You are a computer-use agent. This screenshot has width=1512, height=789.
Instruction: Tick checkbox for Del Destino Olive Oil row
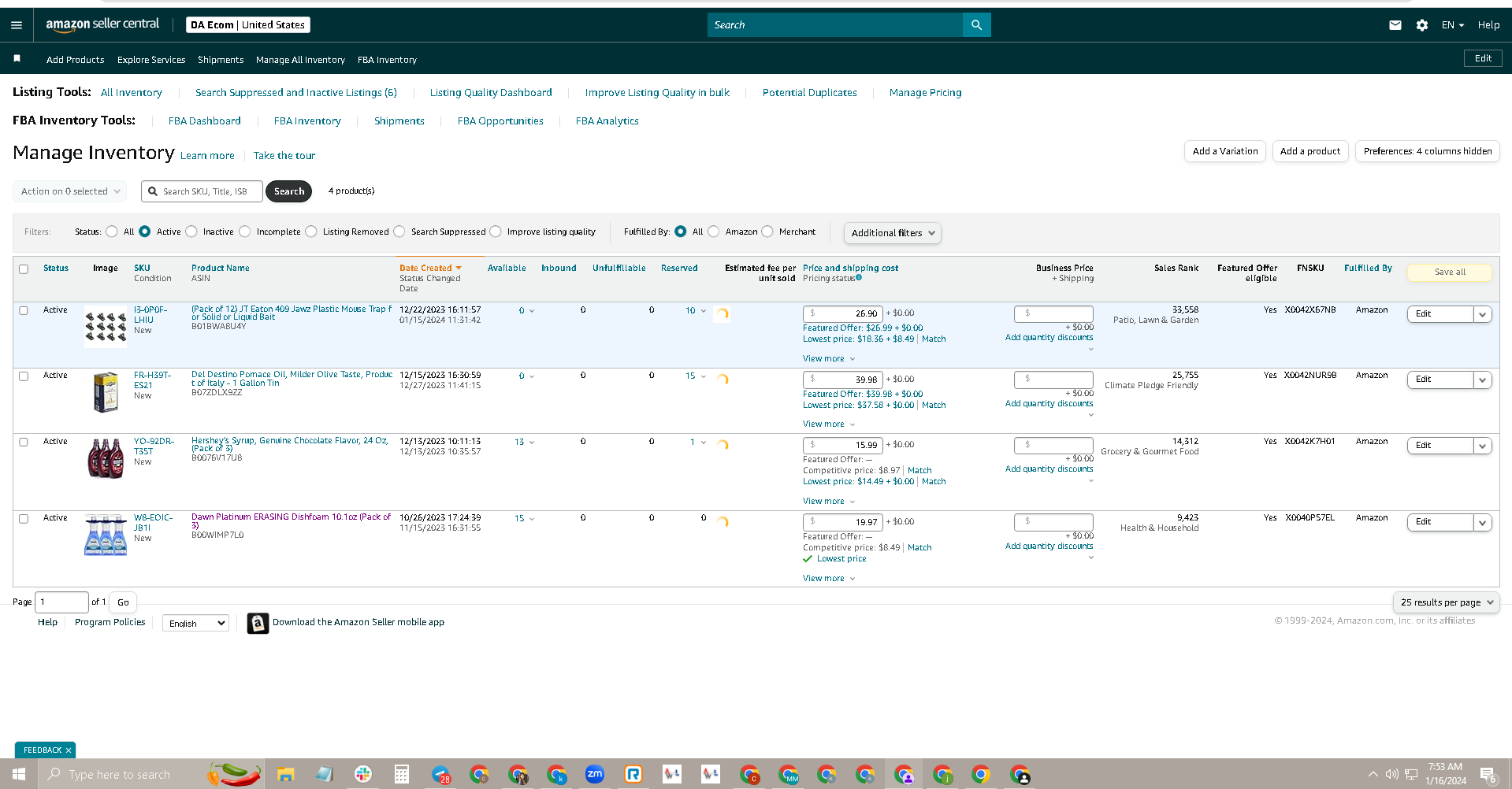pyautogui.click(x=24, y=376)
